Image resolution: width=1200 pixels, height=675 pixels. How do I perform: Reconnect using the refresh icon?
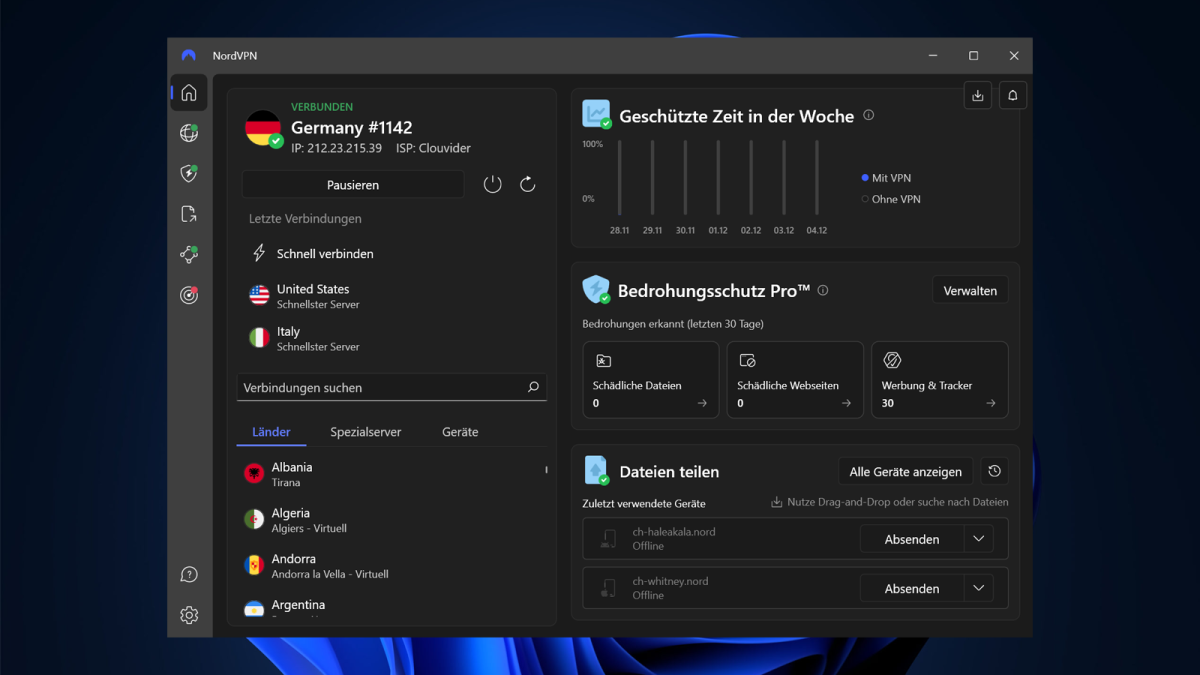(x=528, y=184)
